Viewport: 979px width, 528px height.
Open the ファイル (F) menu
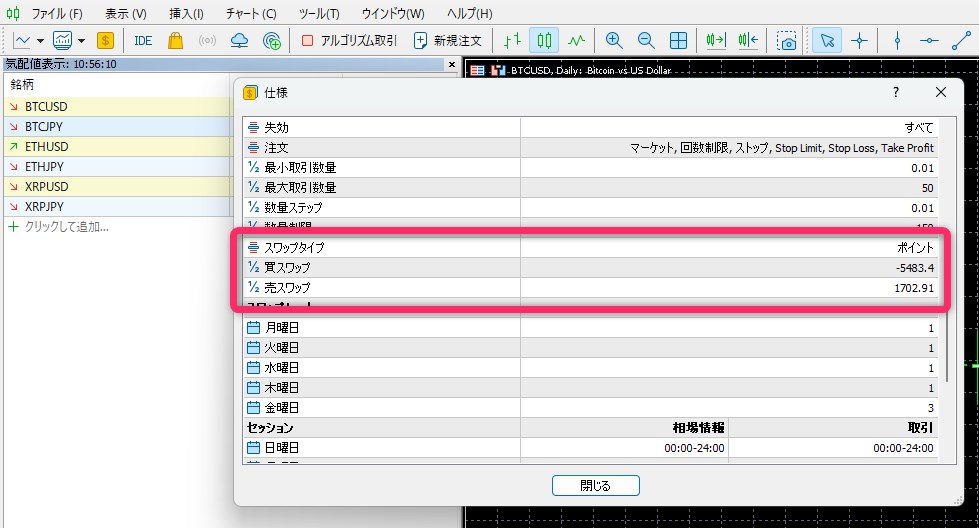pyautogui.click(x=57, y=13)
